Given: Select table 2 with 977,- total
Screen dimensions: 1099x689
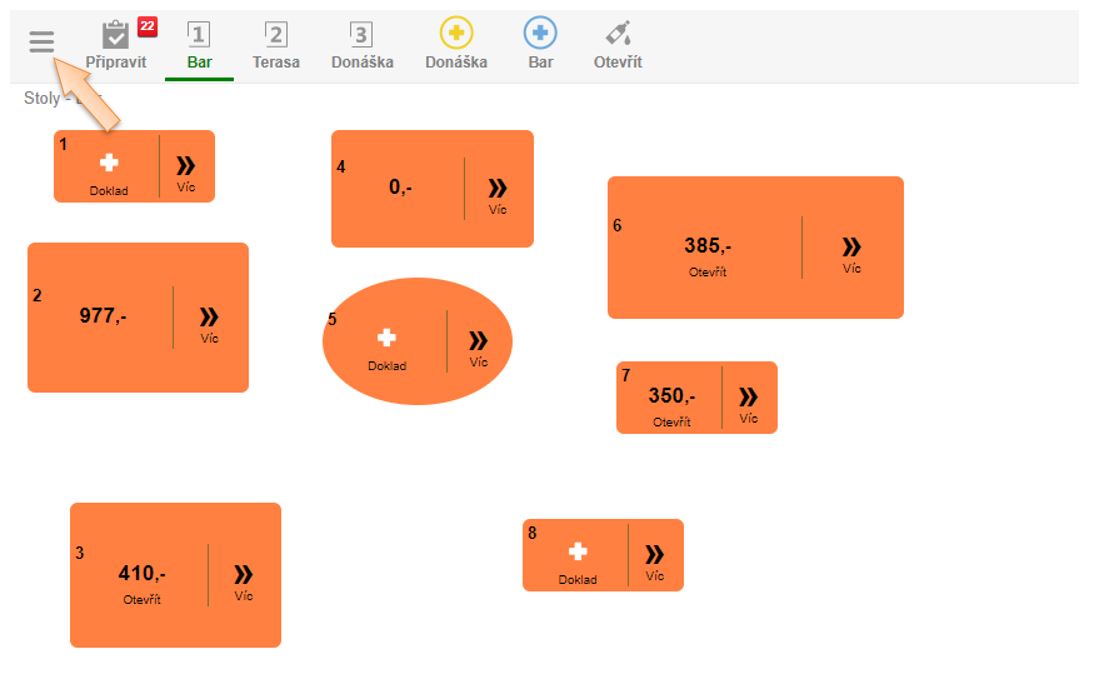Looking at the screenshot, I should pos(103,317).
